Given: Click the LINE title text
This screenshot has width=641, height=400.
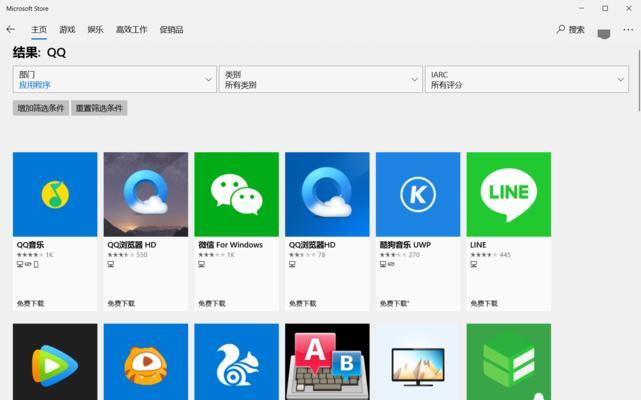Looking at the screenshot, I should coord(478,245).
